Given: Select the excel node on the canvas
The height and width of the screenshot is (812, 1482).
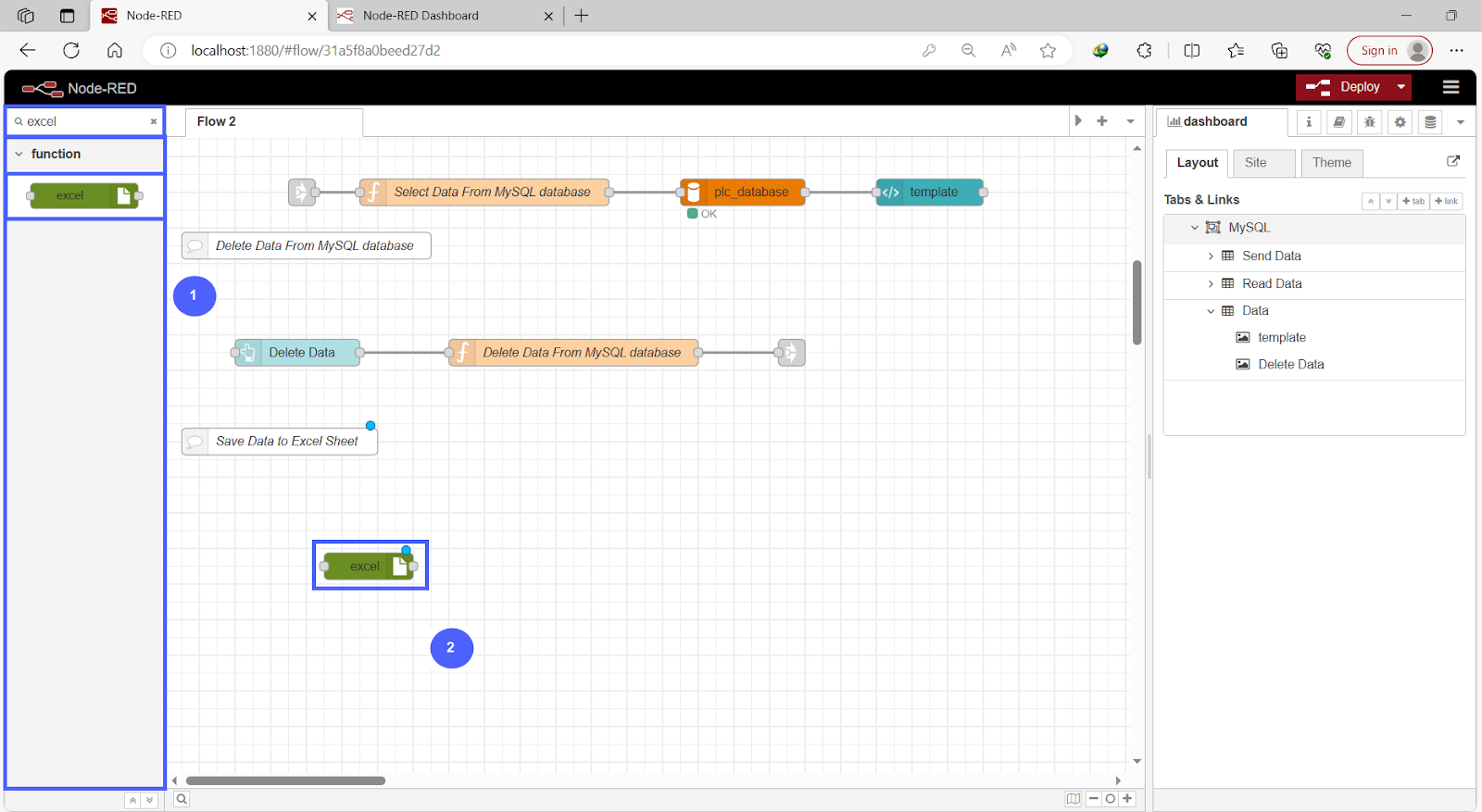Looking at the screenshot, I should tap(370, 566).
